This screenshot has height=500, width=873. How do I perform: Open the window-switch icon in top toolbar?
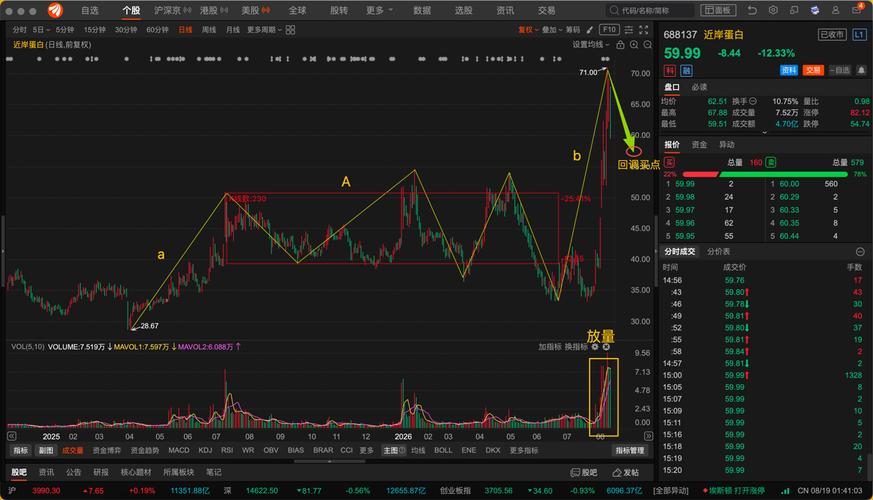point(794,10)
